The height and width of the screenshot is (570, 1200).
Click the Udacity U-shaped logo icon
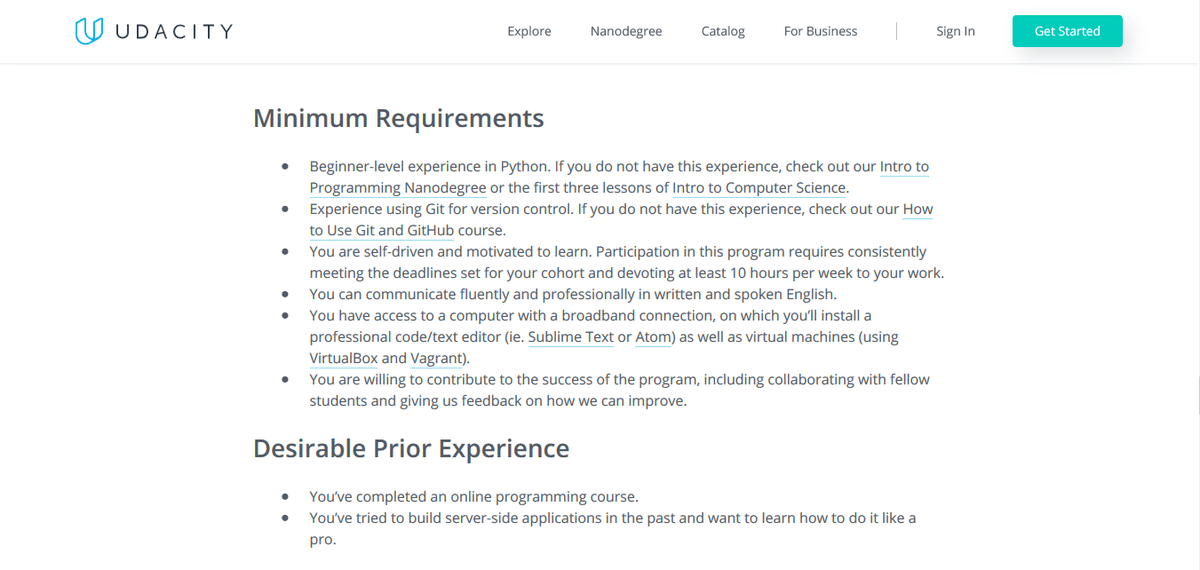[89, 31]
